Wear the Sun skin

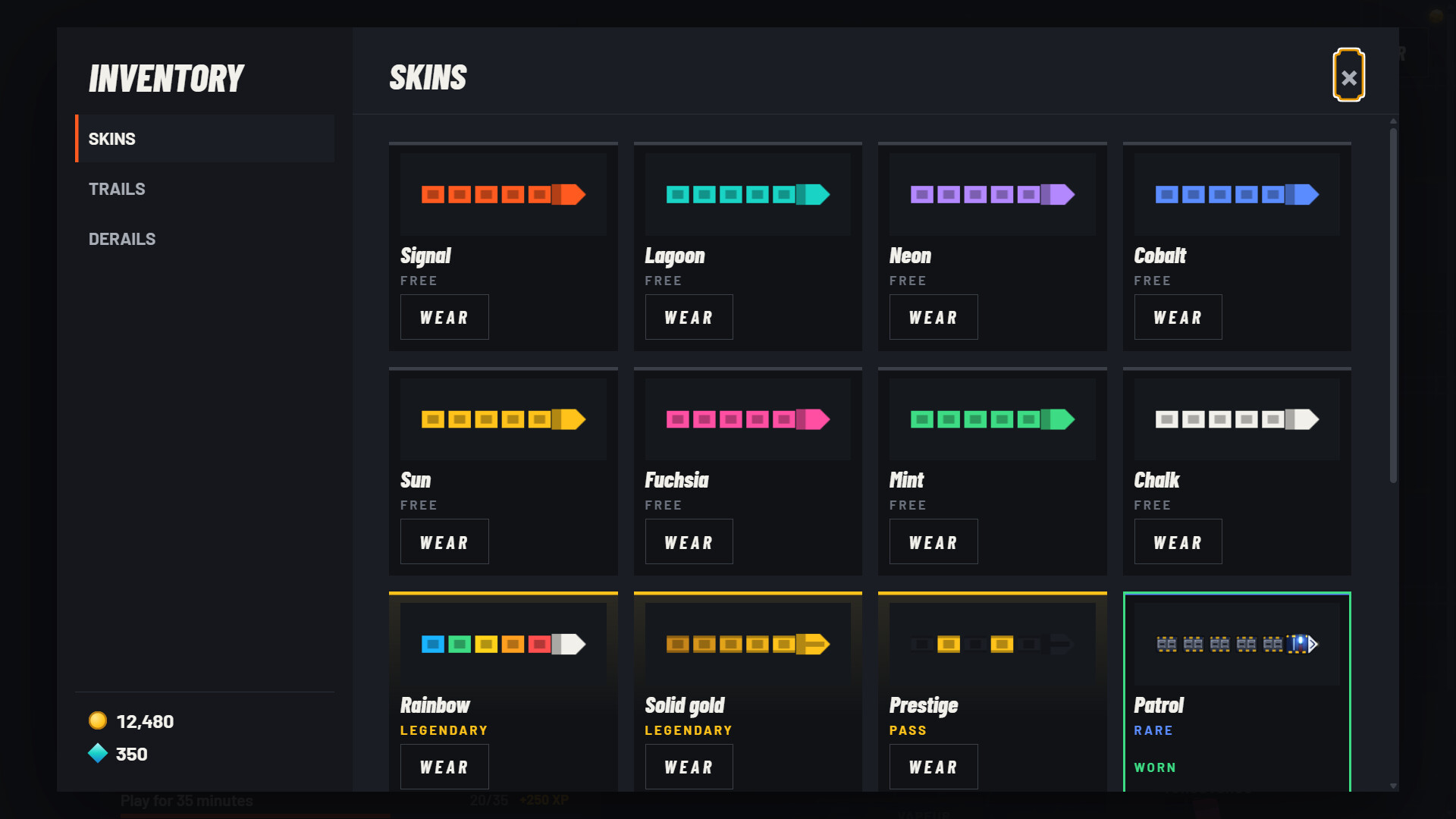[444, 541]
